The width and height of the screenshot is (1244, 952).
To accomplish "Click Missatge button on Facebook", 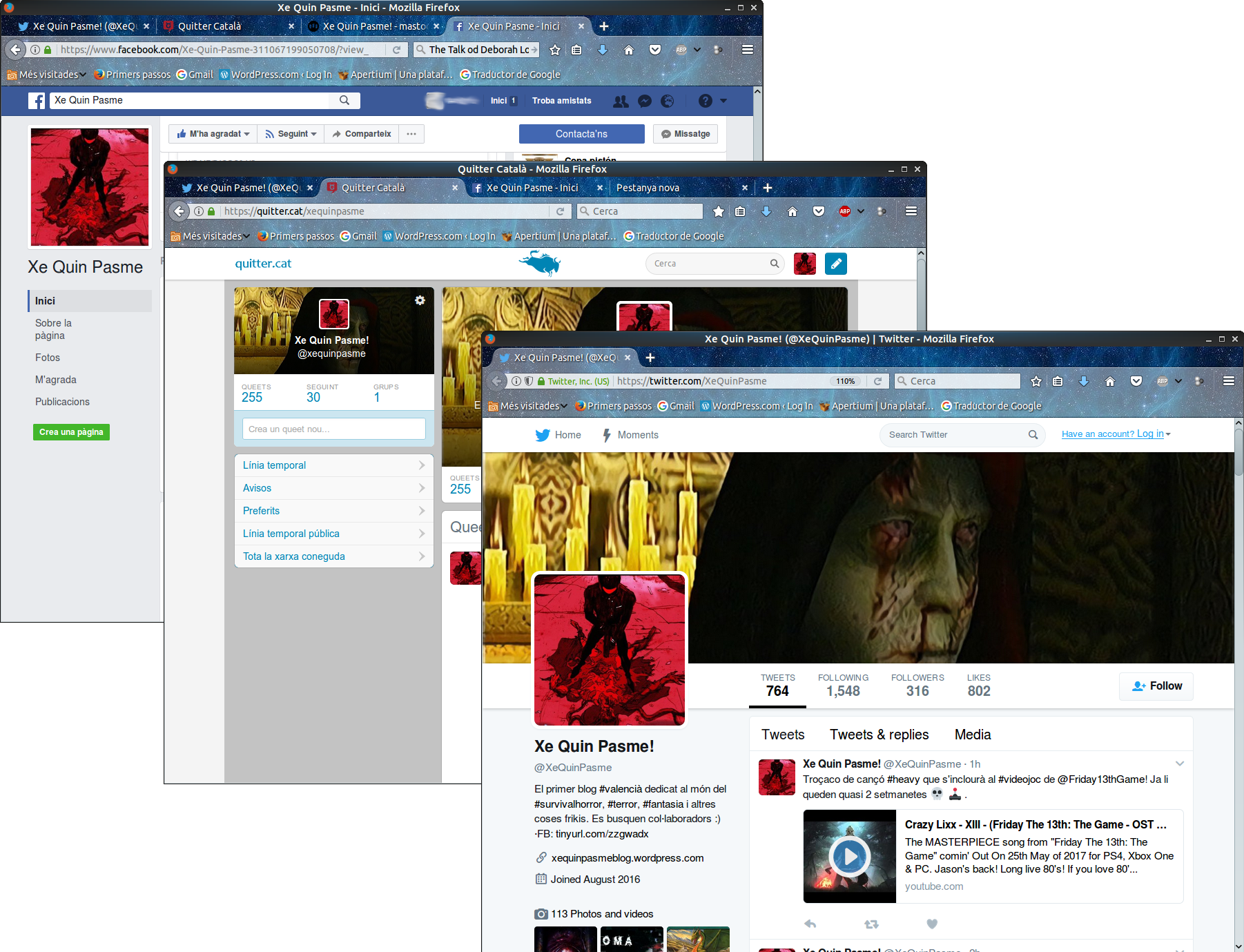I will point(686,134).
